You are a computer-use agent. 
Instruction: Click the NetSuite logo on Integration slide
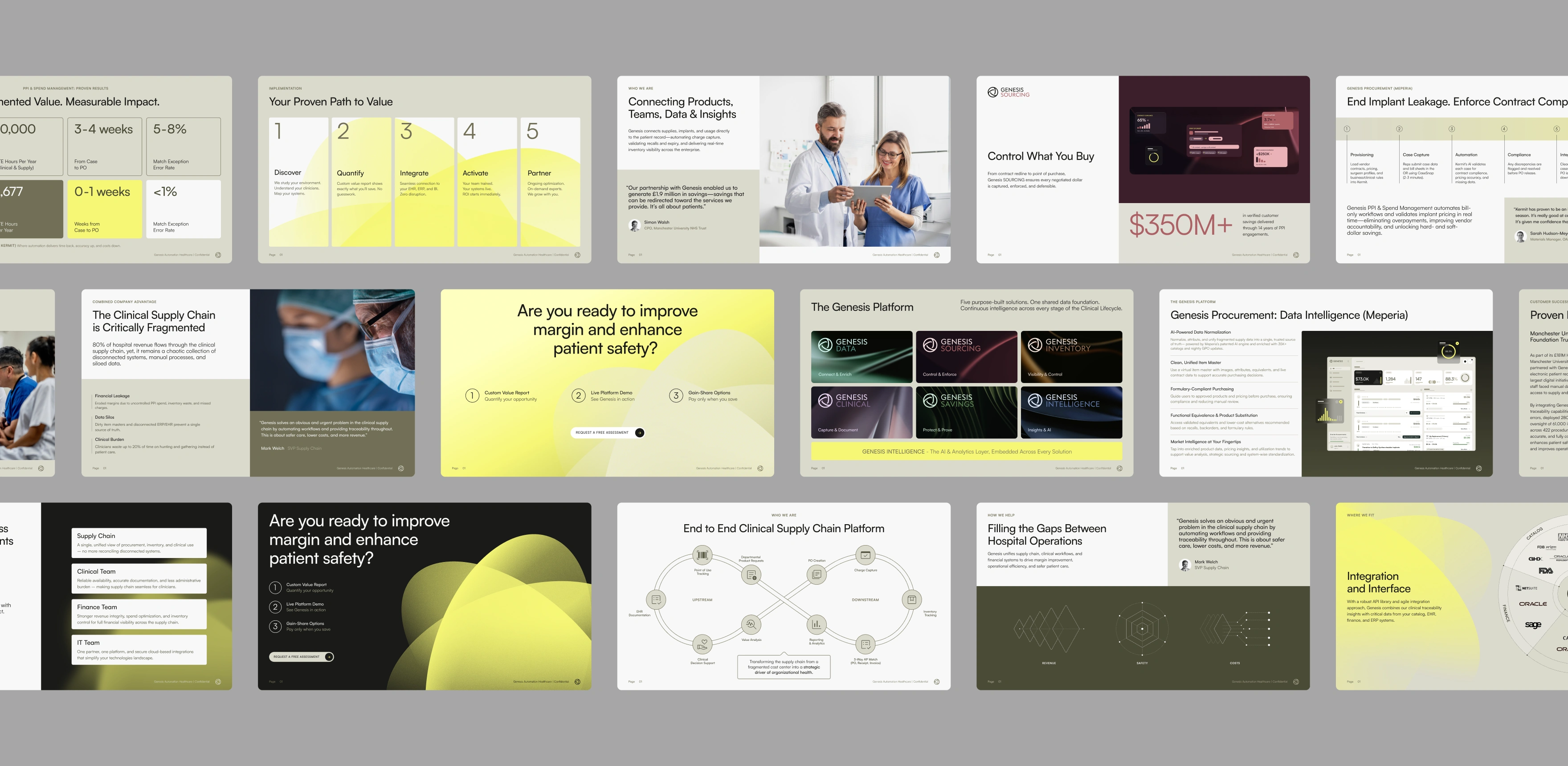[1527, 588]
